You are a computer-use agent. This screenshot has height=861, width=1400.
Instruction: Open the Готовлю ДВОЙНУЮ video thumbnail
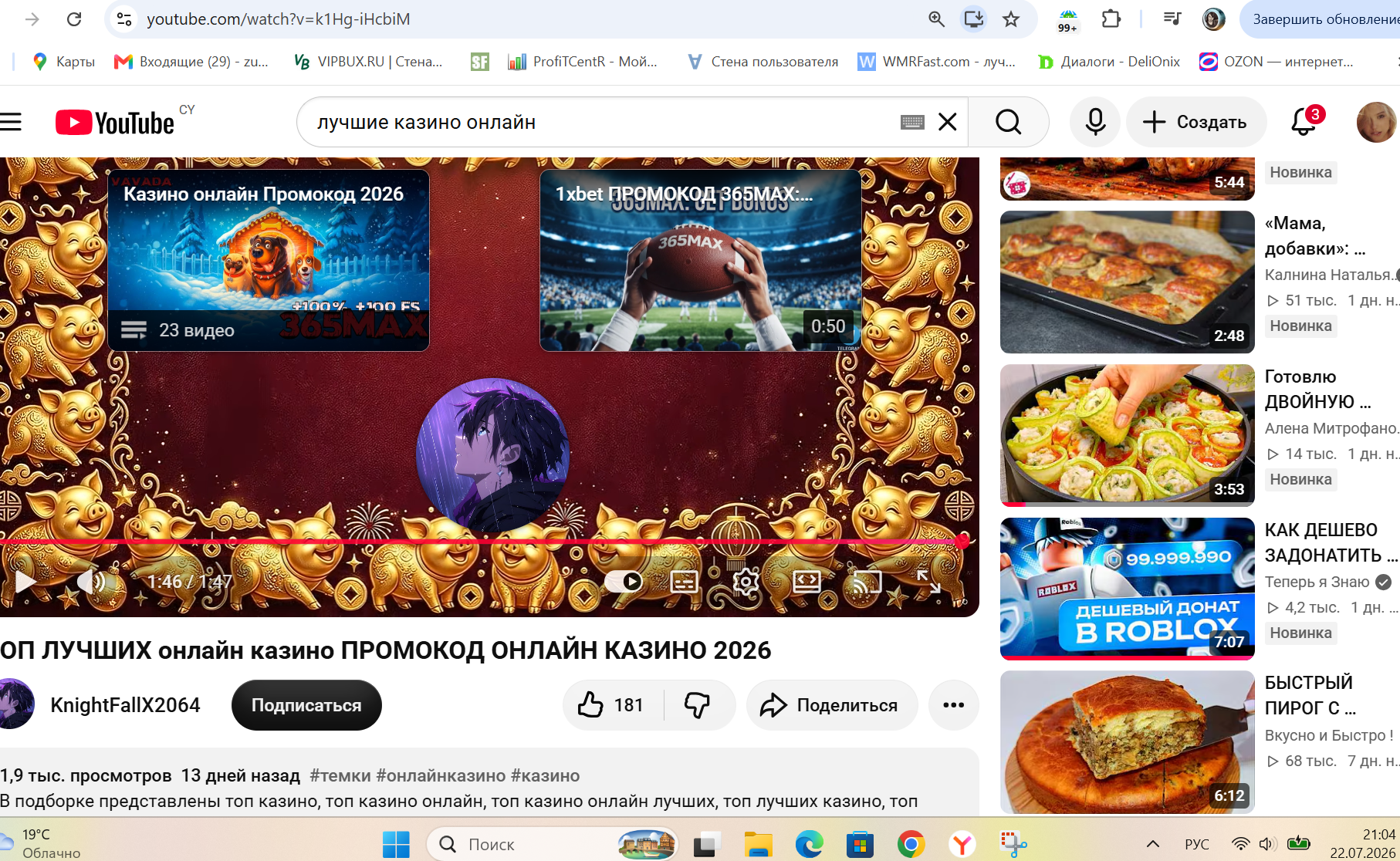[1128, 435]
